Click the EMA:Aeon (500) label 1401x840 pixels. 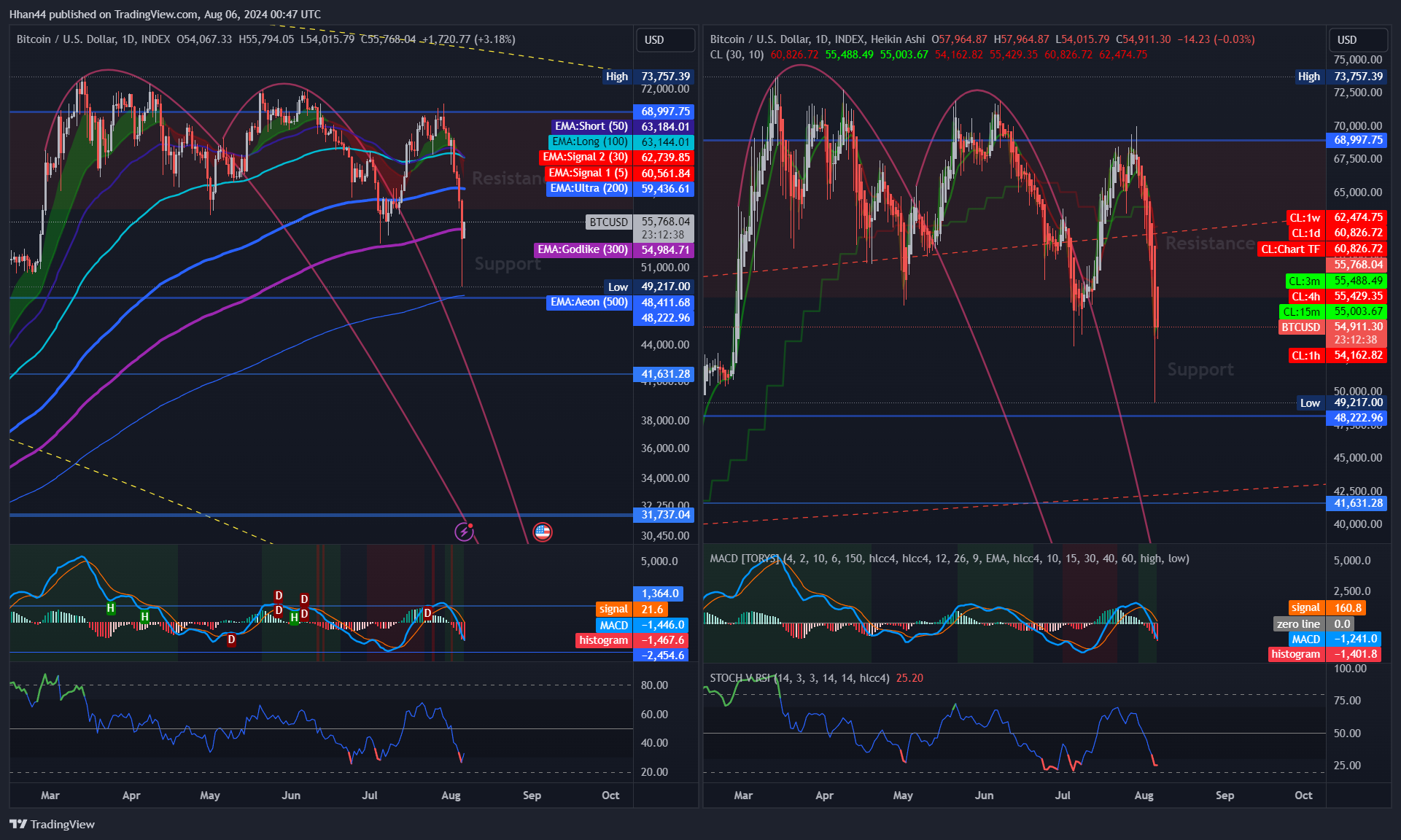589,302
